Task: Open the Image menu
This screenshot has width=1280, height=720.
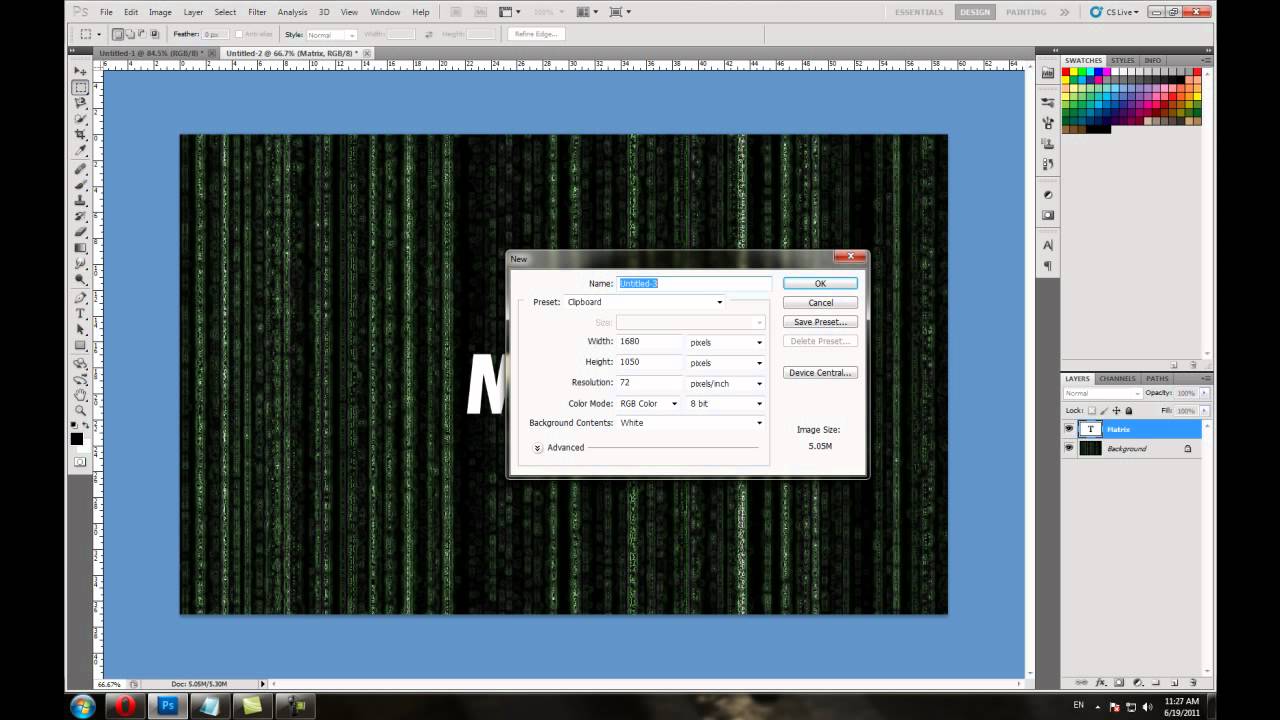Action: (x=160, y=12)
